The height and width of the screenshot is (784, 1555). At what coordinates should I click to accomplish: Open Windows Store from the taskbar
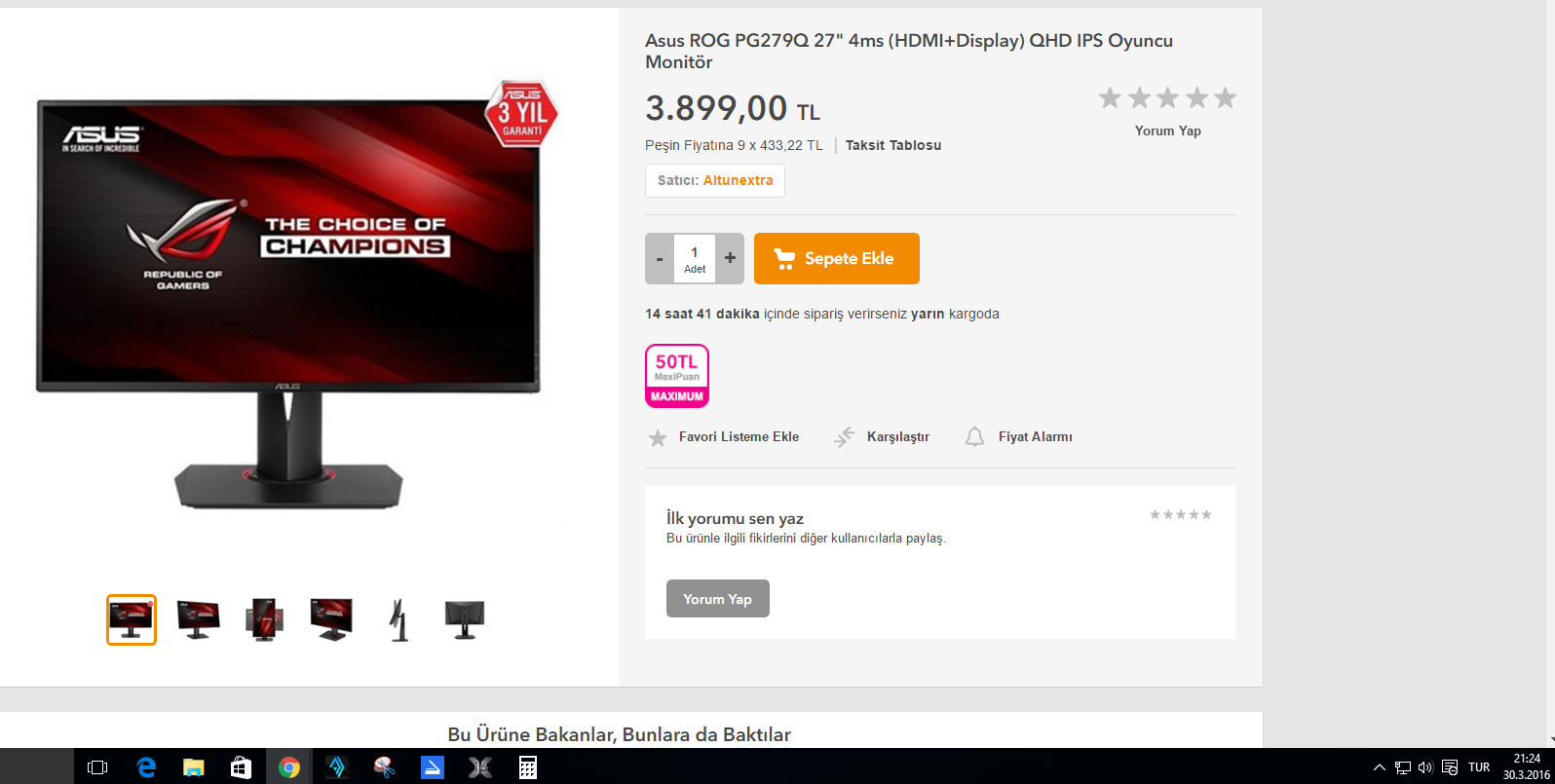point(241,767)
